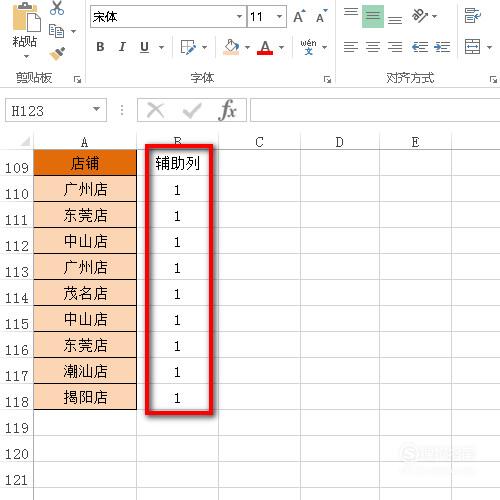Click the Paste clipboard icon

tap(26, 17)
